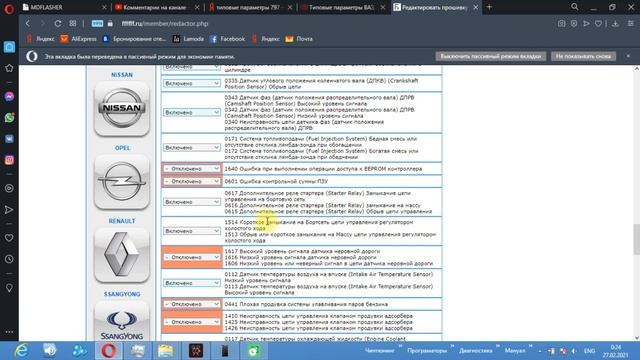Open the ENG language indicator

point(589,351)
